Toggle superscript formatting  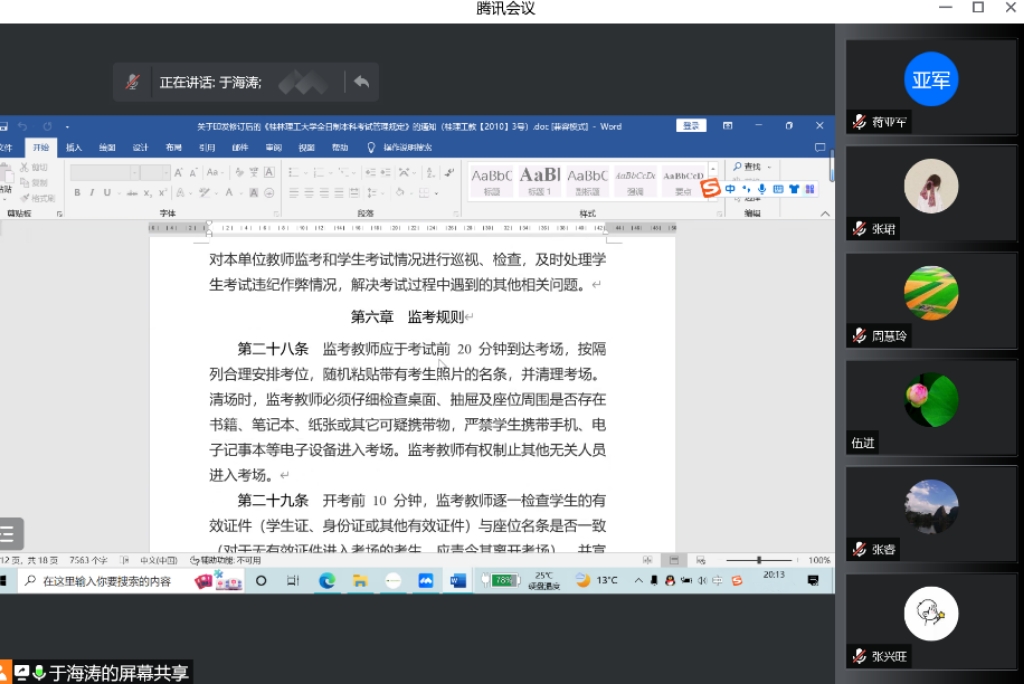pos(160,193)
